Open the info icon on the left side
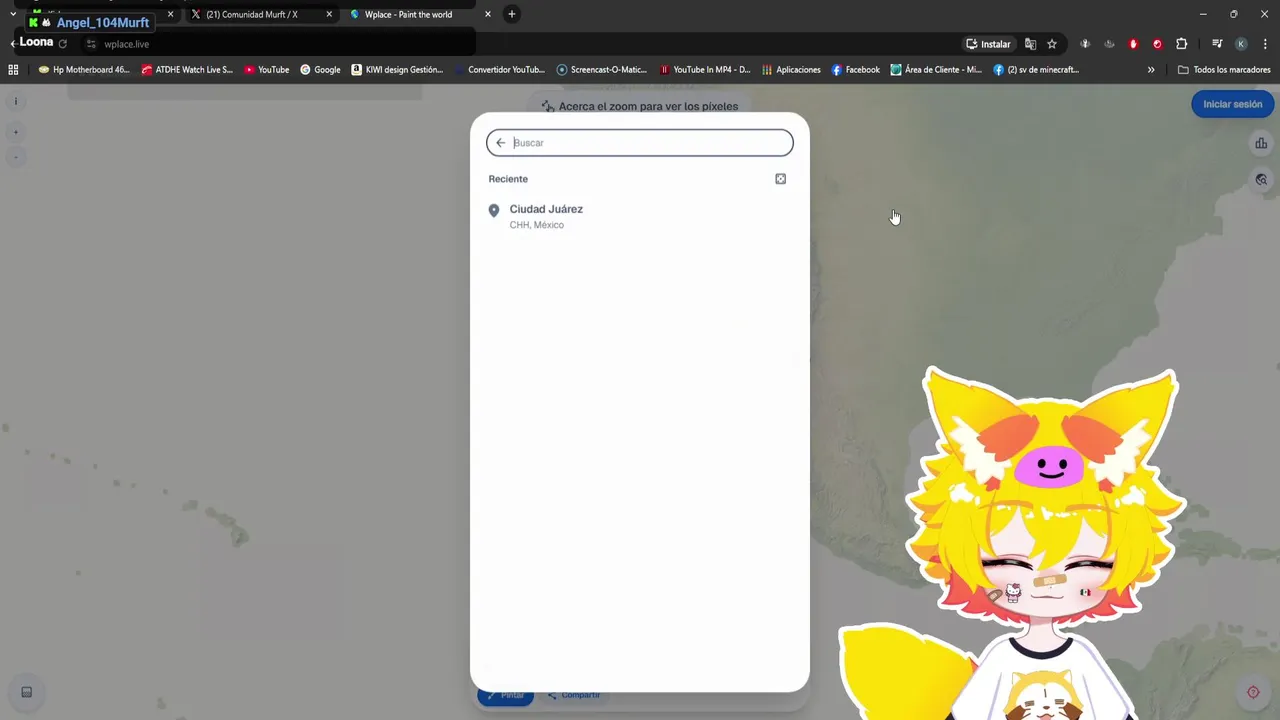 (15, 101)
